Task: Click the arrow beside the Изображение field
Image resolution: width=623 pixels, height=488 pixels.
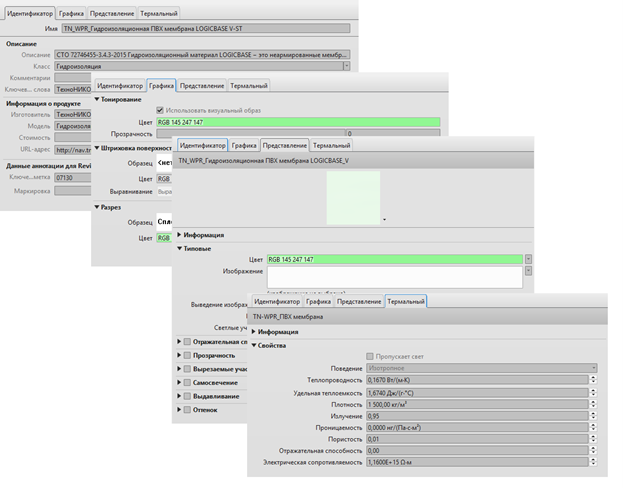Action: click(528, 272)
